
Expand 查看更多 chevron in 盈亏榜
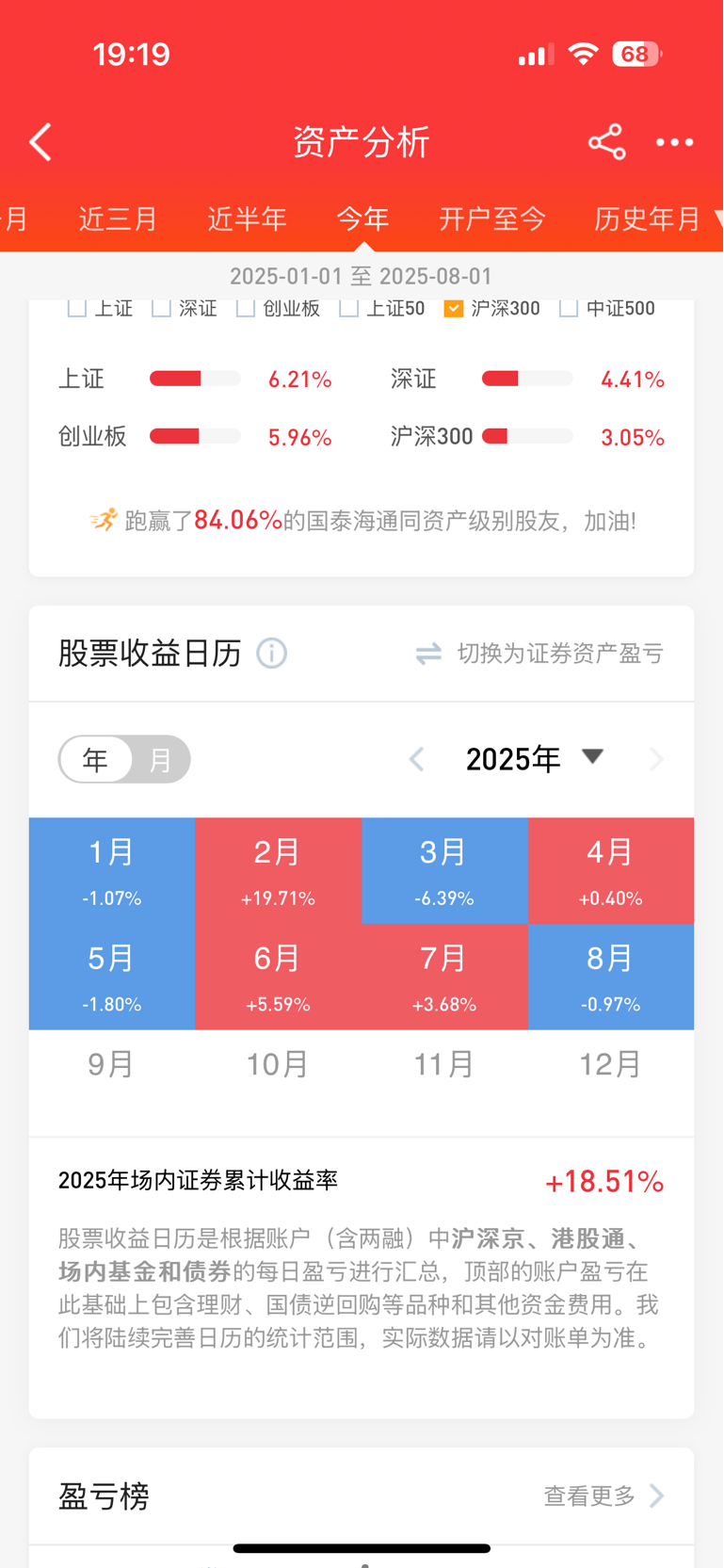[656, 1495]
